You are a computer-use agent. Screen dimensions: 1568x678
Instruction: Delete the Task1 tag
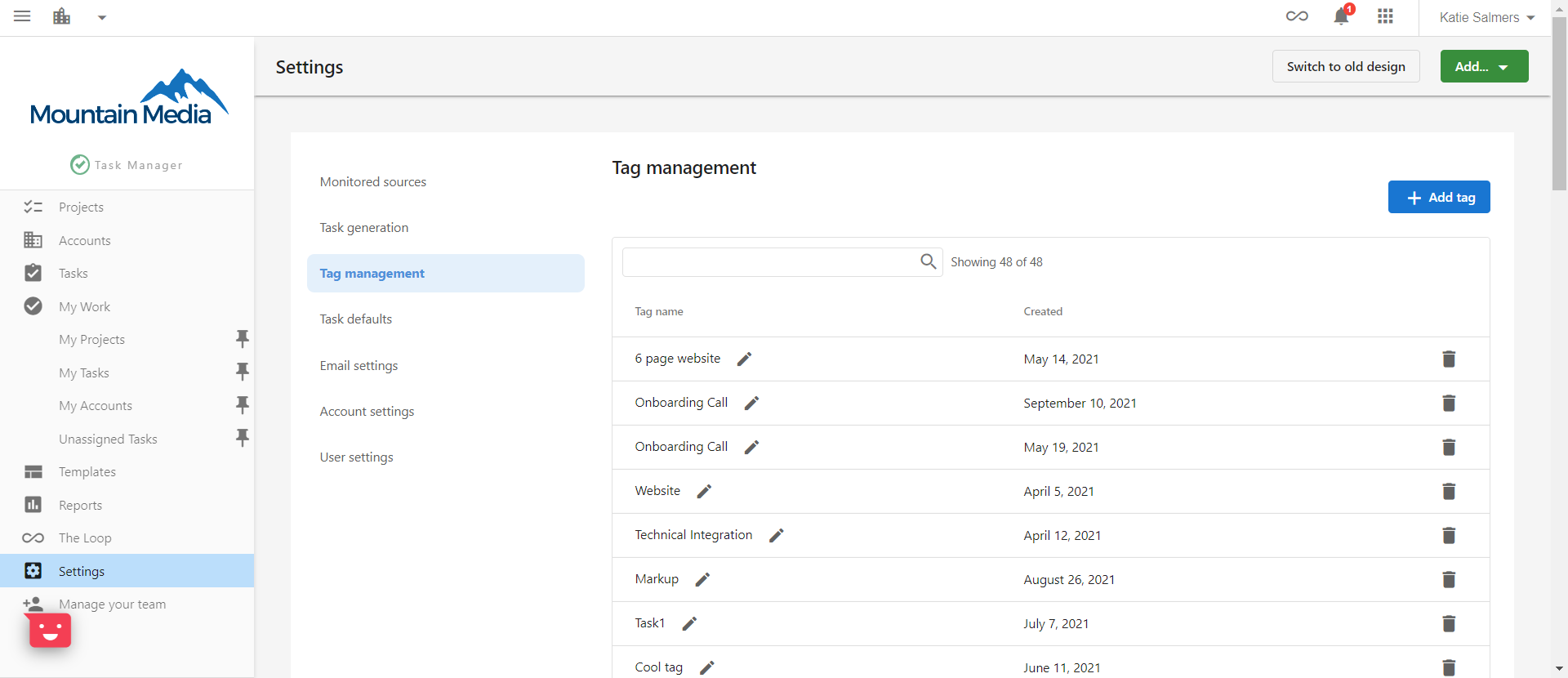[x=1449, y=623]
